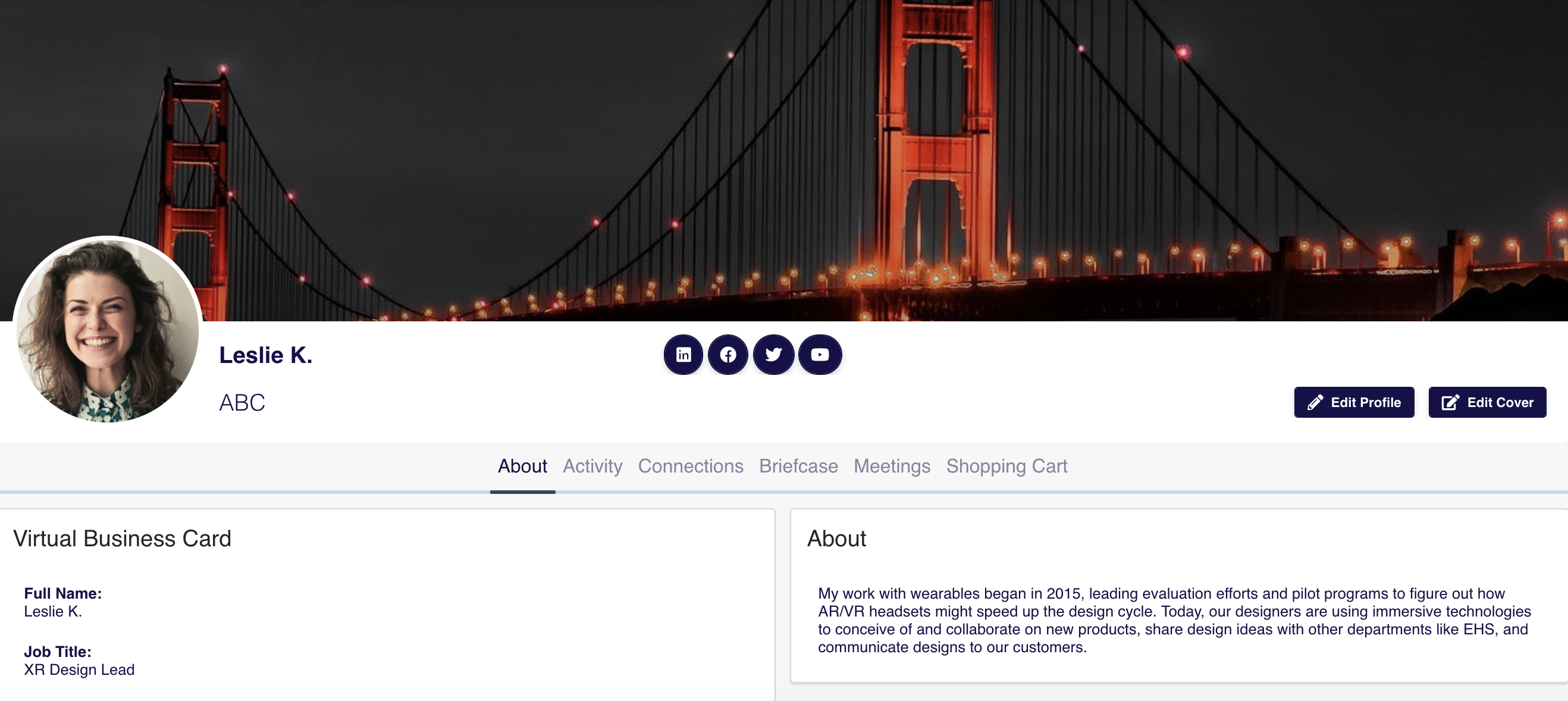Image resolution: width=1568 pixels, height=701 pixels.
Task: Go to the Briefcase tab
Action: click(x=798, y=466)
